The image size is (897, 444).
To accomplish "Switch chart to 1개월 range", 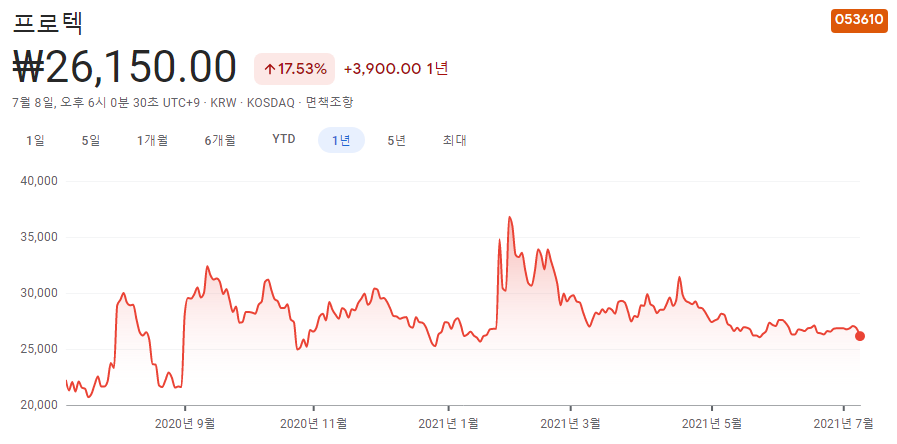I will [152, 140].
